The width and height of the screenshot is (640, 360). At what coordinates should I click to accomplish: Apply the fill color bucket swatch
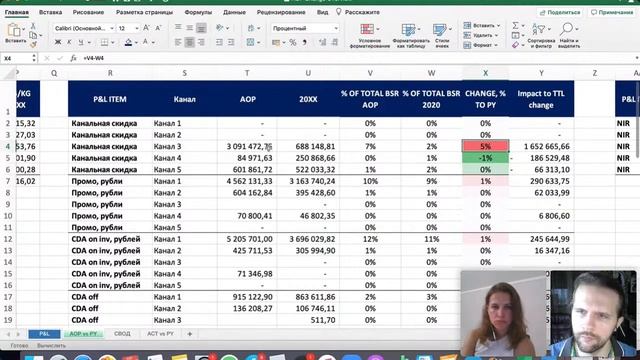(x=128, y=42)
